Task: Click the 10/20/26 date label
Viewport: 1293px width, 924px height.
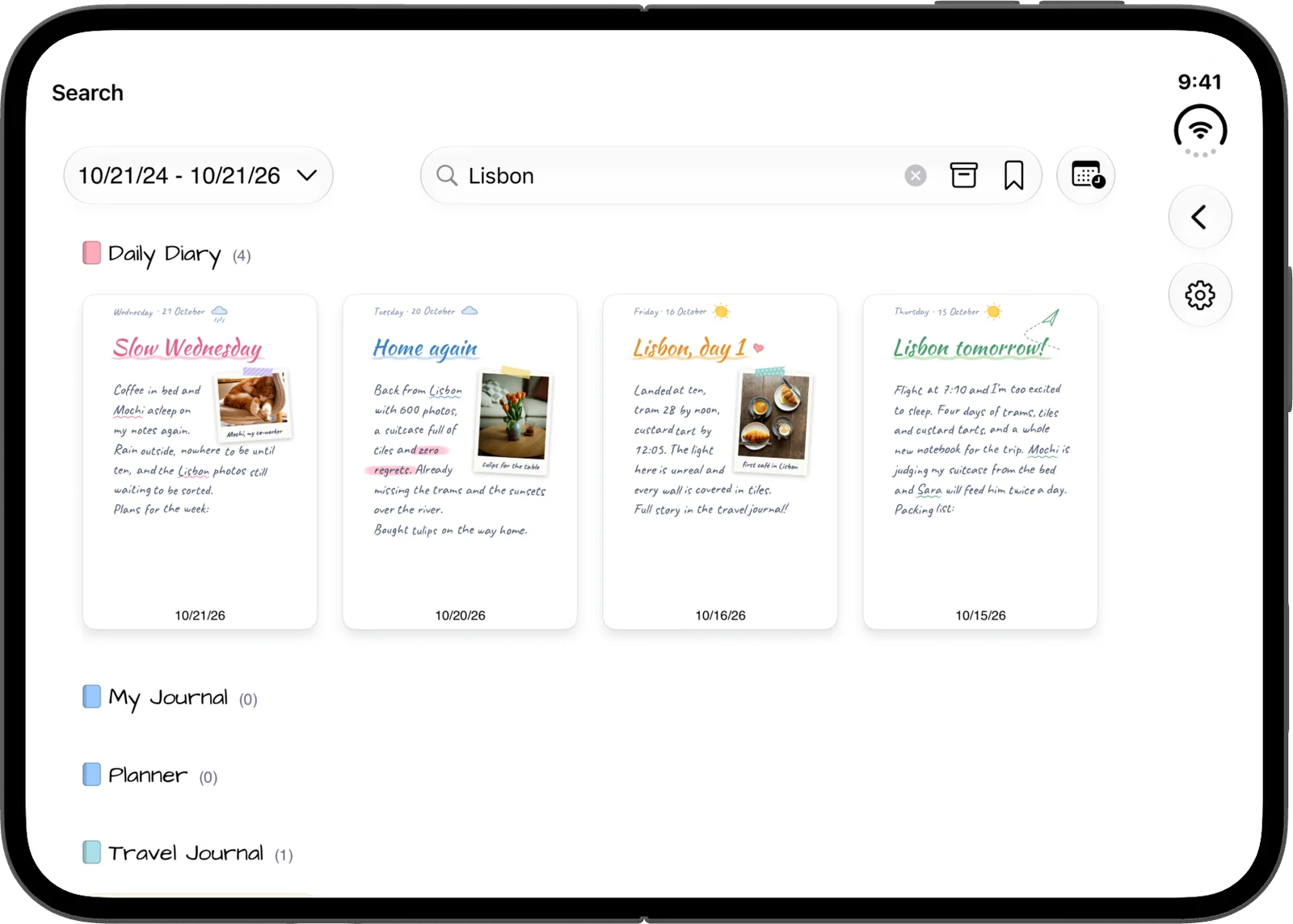Action: pos(460,615)
